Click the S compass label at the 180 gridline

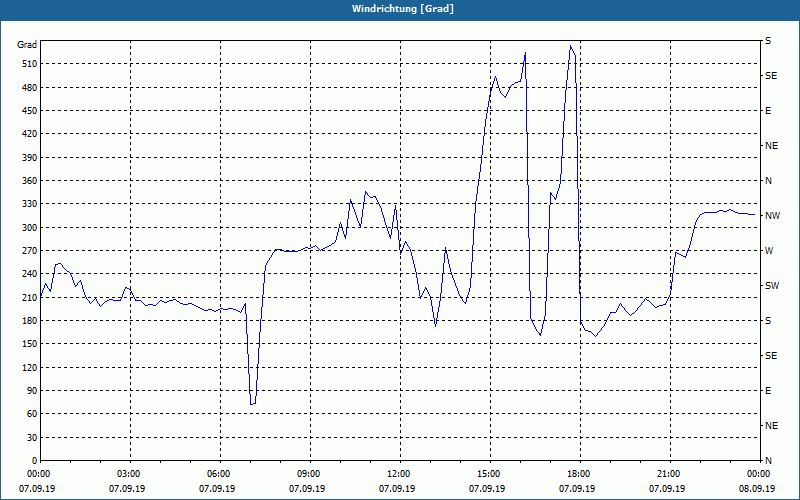[x=768, y=321]
